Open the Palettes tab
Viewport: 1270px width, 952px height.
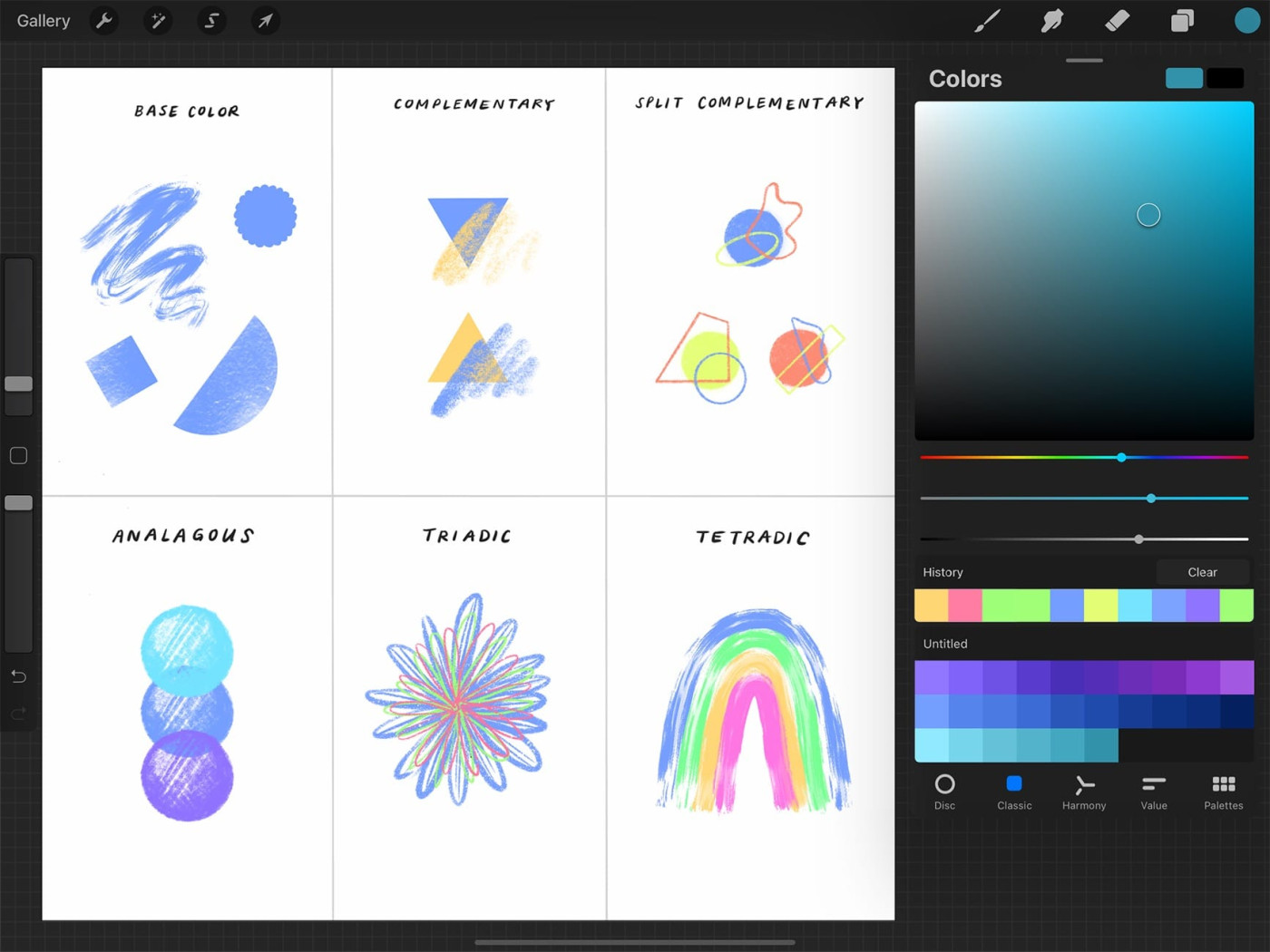1223,792
